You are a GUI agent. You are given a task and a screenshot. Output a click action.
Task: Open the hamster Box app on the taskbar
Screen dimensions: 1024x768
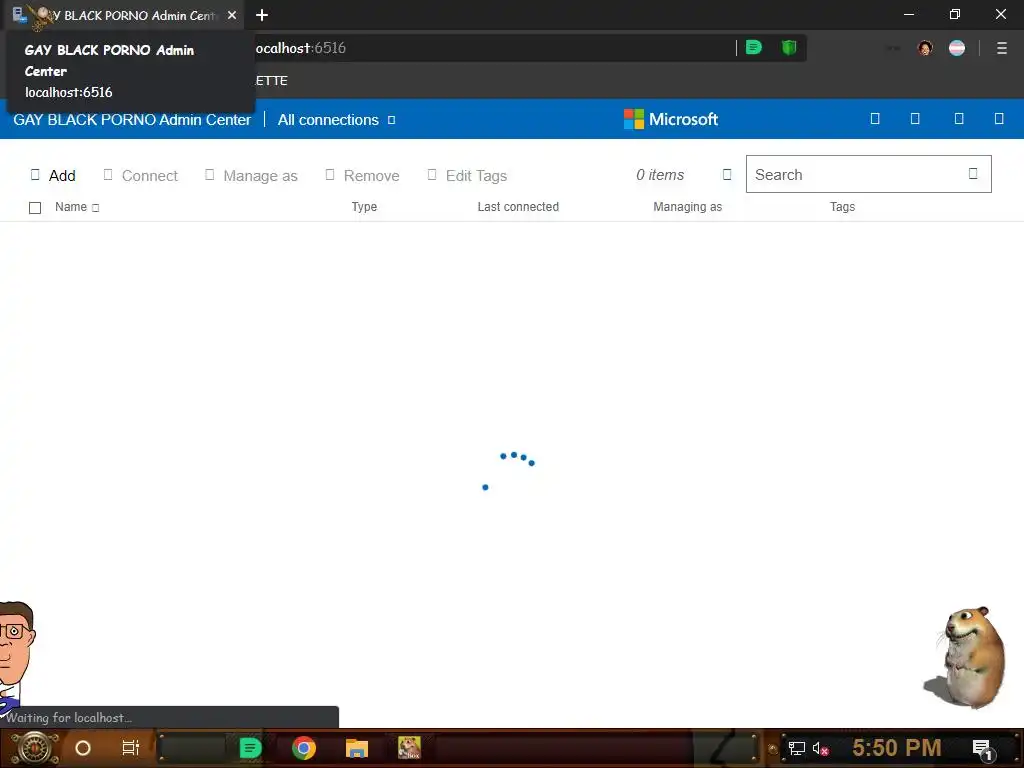pos(409,748)
